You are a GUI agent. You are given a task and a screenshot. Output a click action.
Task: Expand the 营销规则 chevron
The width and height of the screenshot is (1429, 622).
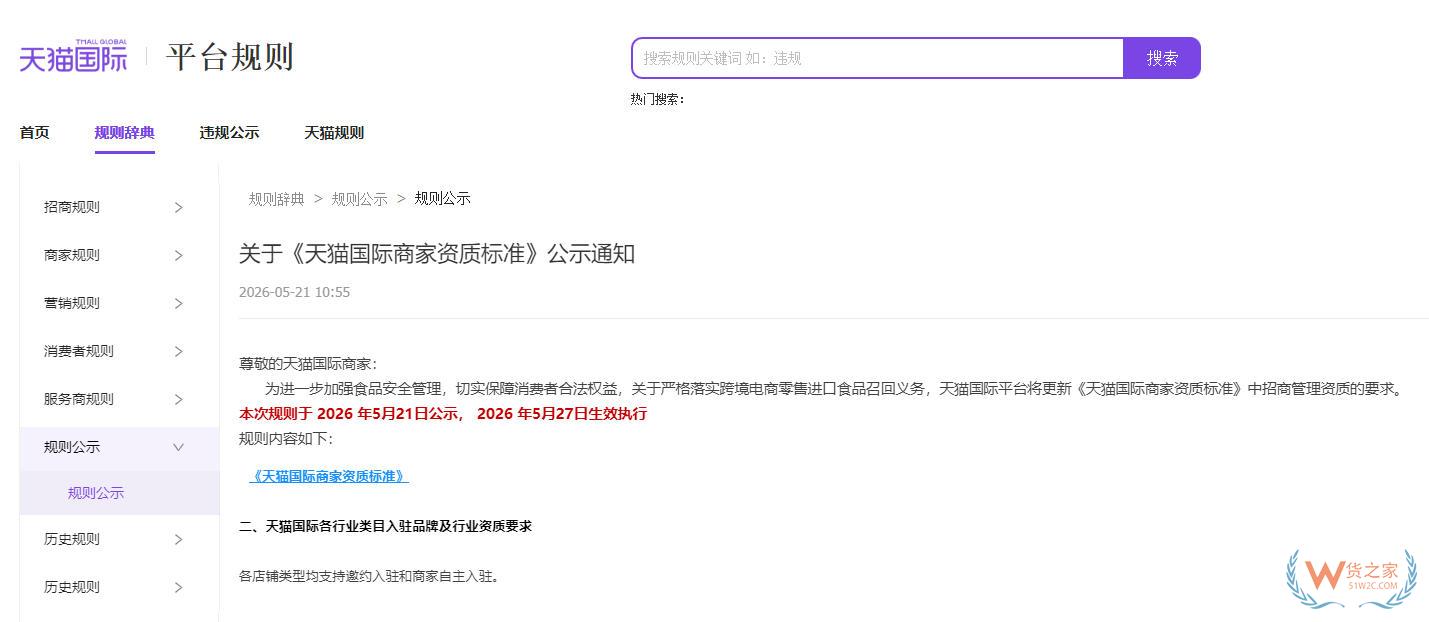(179, 303)
